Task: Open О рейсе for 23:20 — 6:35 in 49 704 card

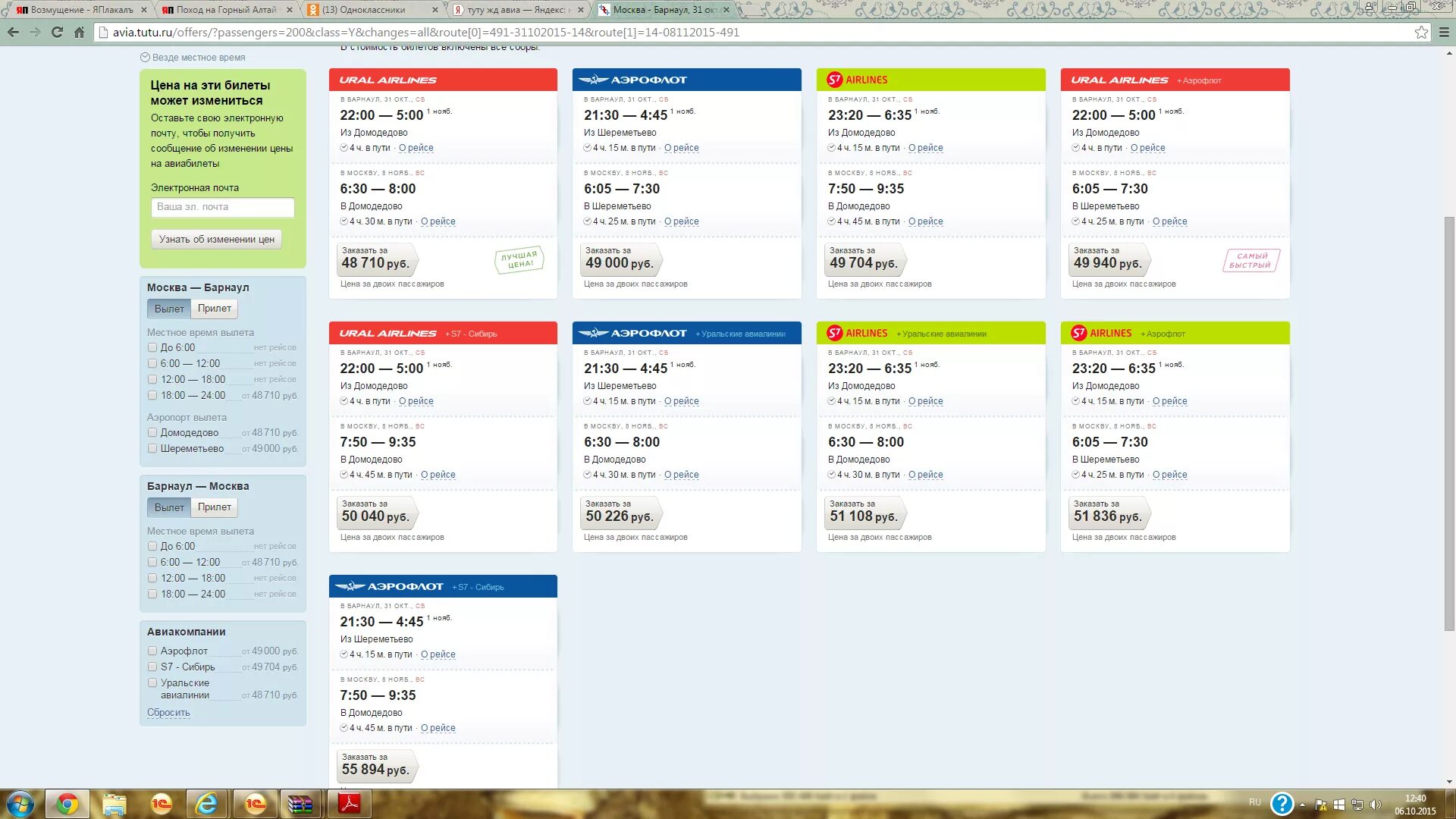Action: pos(926,149)
